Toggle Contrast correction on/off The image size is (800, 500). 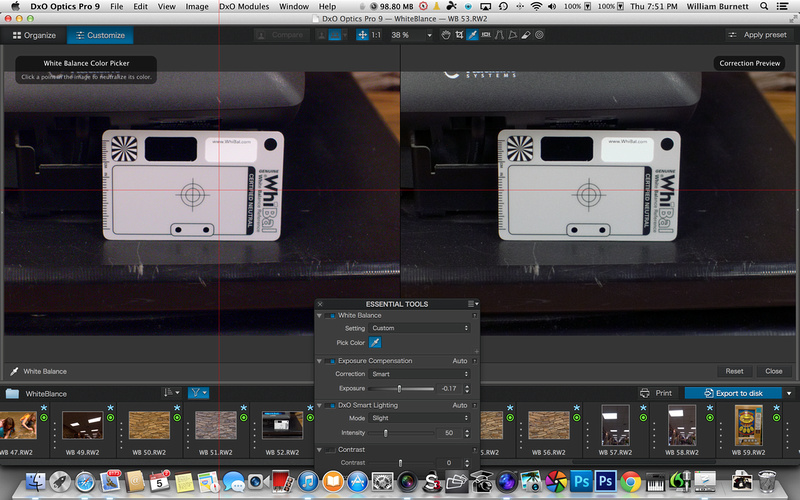330,449
